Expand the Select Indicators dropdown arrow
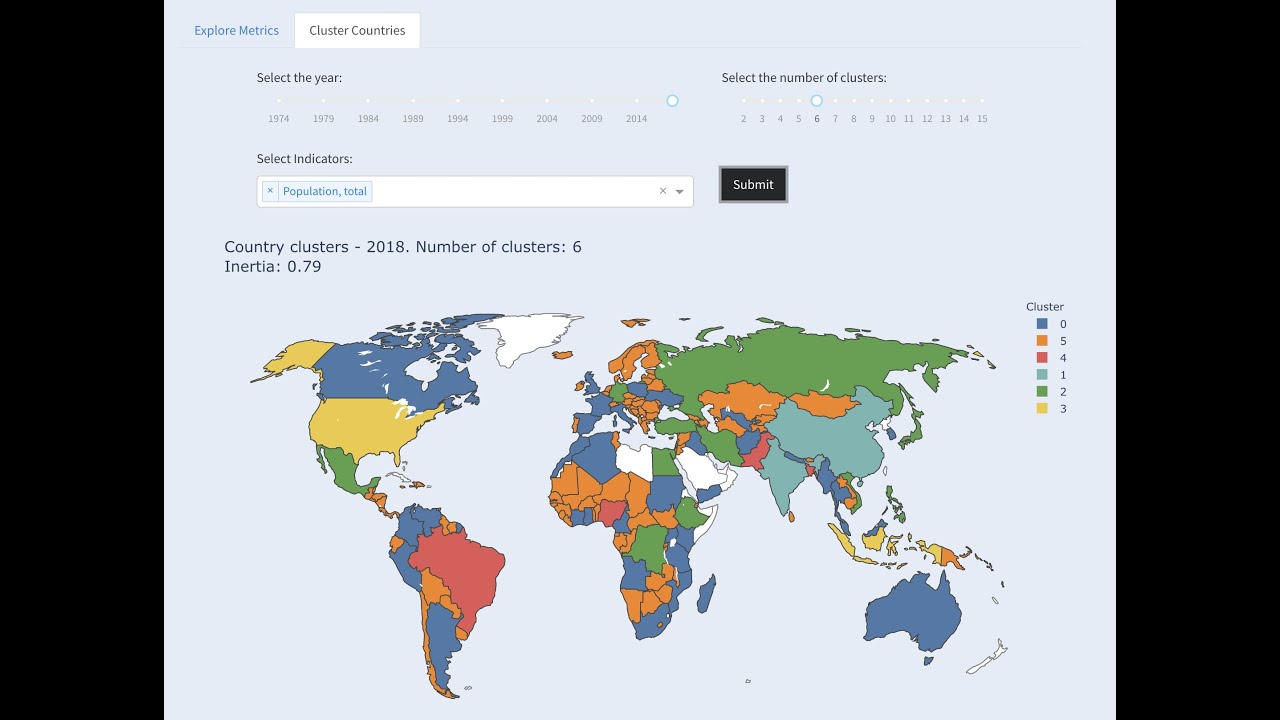The height and width of the screenshot is (720, 1280). point(680,191)
